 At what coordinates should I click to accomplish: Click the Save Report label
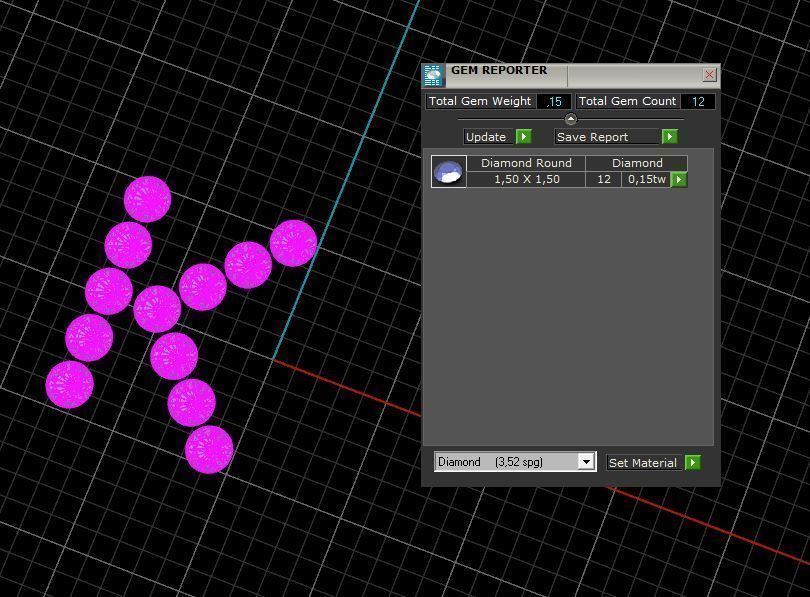[x=608, y=137]
